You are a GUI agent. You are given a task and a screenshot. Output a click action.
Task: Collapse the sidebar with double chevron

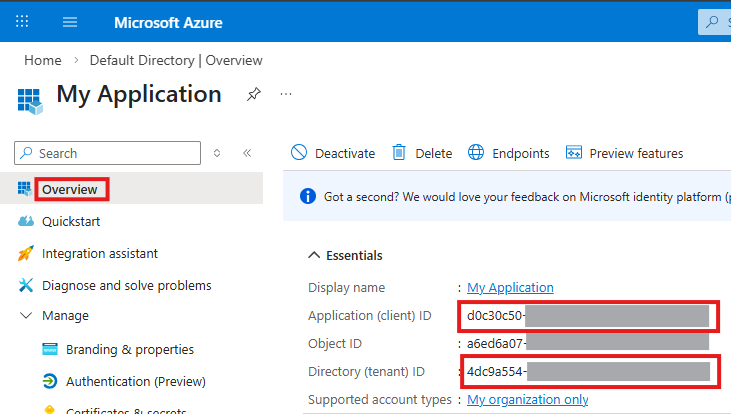[247, 153]
